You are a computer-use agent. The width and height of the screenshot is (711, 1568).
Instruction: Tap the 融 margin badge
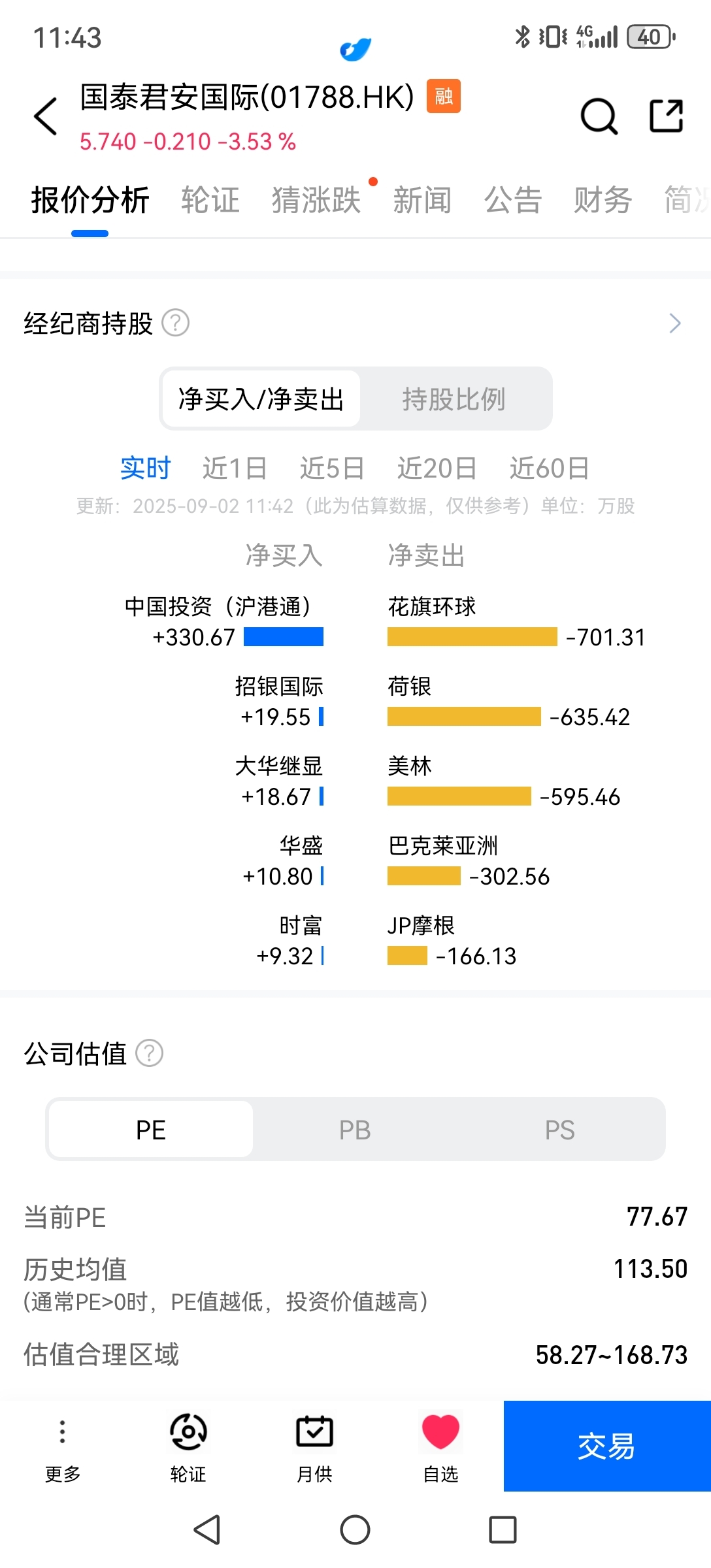[444, 96]
